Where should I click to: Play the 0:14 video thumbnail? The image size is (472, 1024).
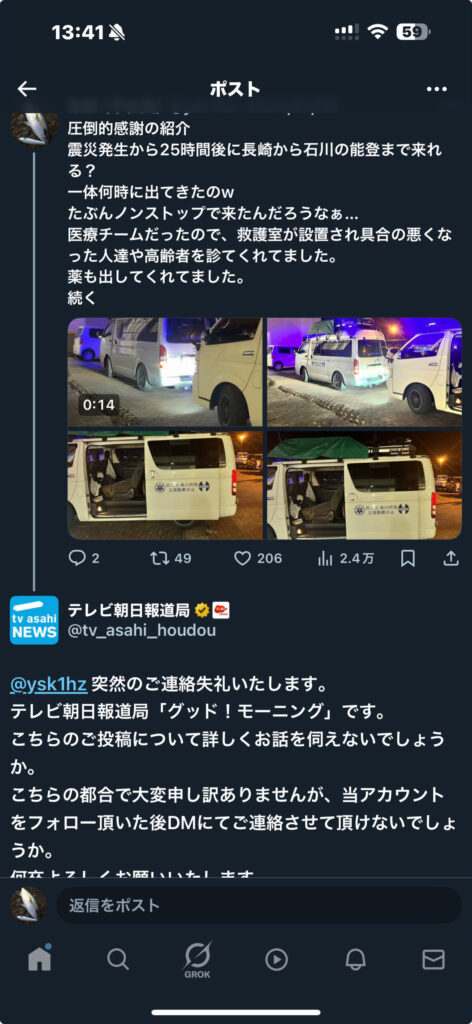coord(165,372)
